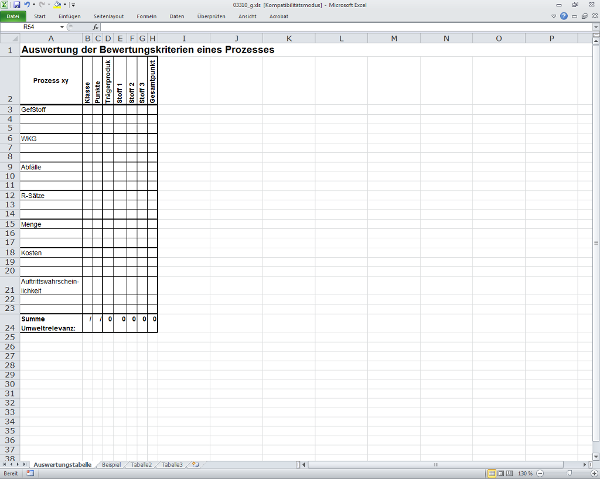
Task: Open Customize Quick Access Toolbar dropdown
Action: (73, 5)
